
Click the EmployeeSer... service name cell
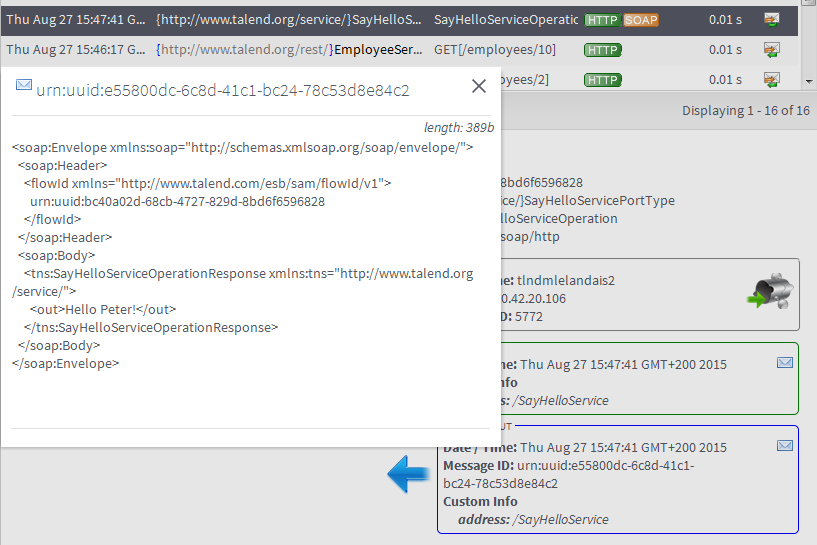[289, 49]
